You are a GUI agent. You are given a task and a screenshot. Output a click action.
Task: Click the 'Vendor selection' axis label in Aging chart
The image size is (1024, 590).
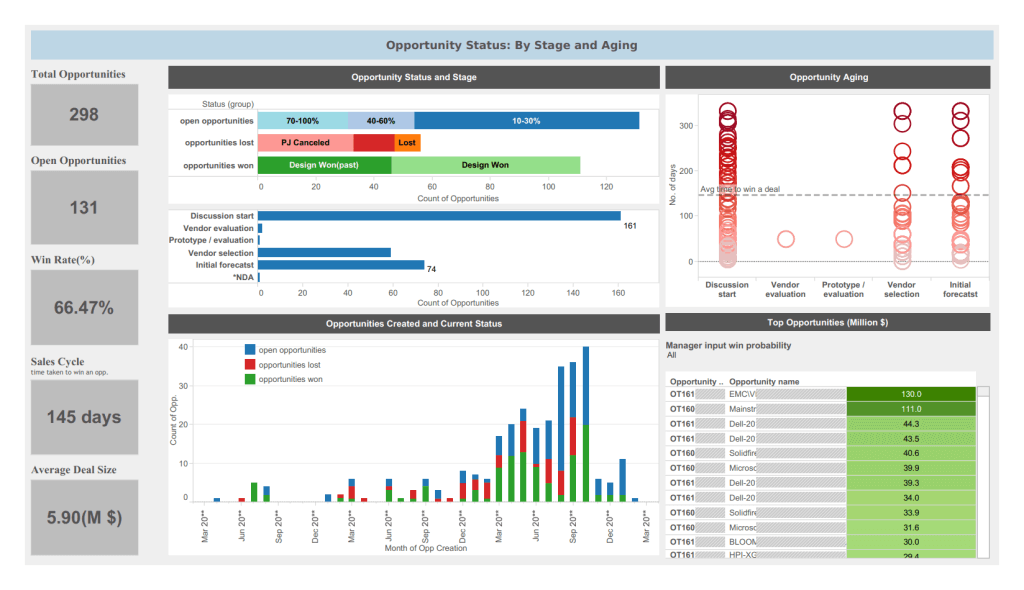(902, 289)
